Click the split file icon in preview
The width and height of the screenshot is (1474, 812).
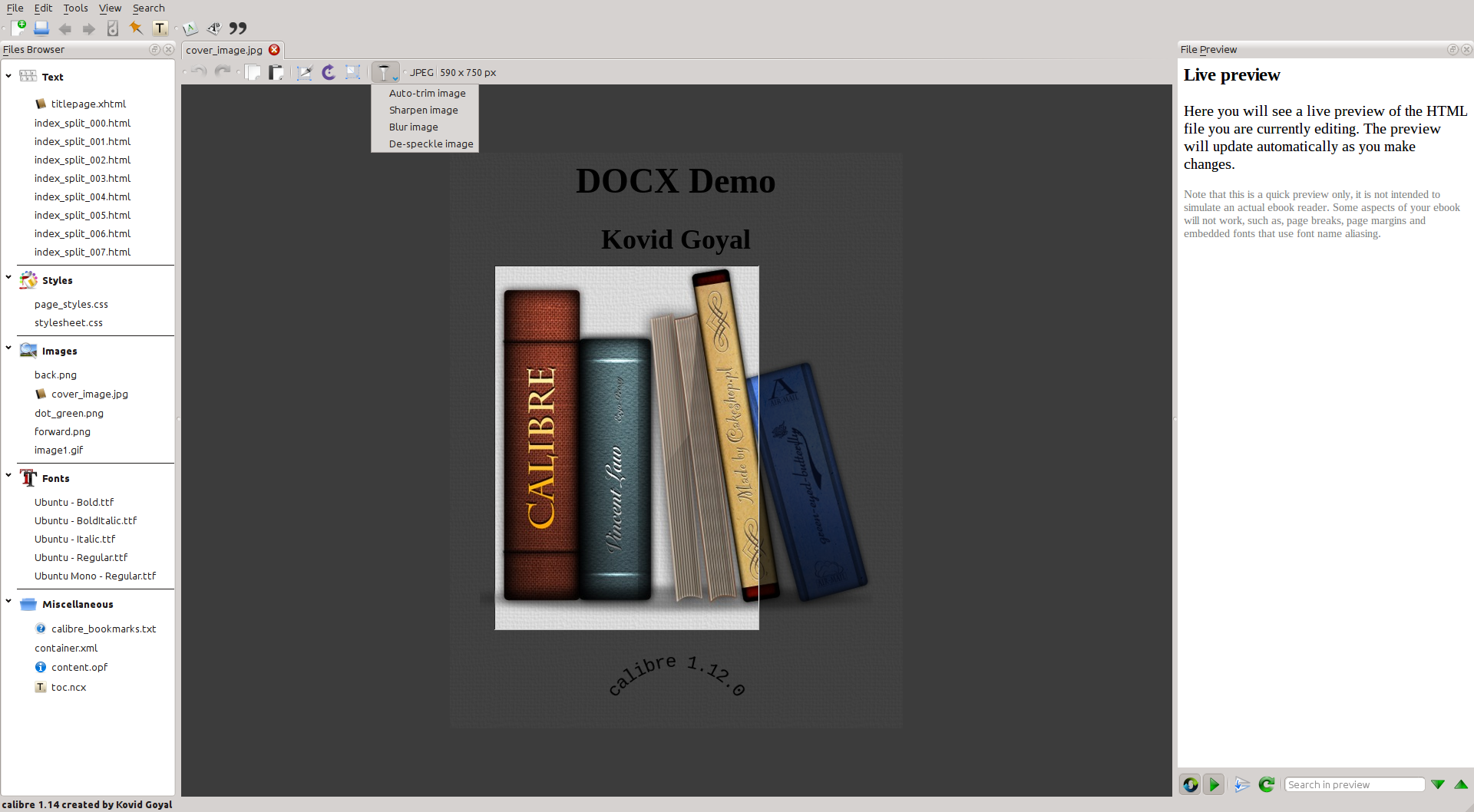(1242, 784)
